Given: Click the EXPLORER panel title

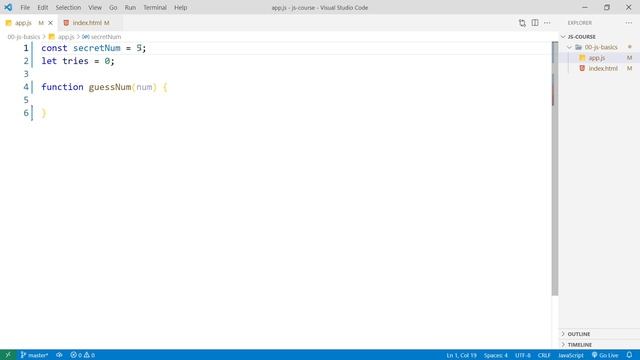Looking at the screenshot, I should point(580,23).
